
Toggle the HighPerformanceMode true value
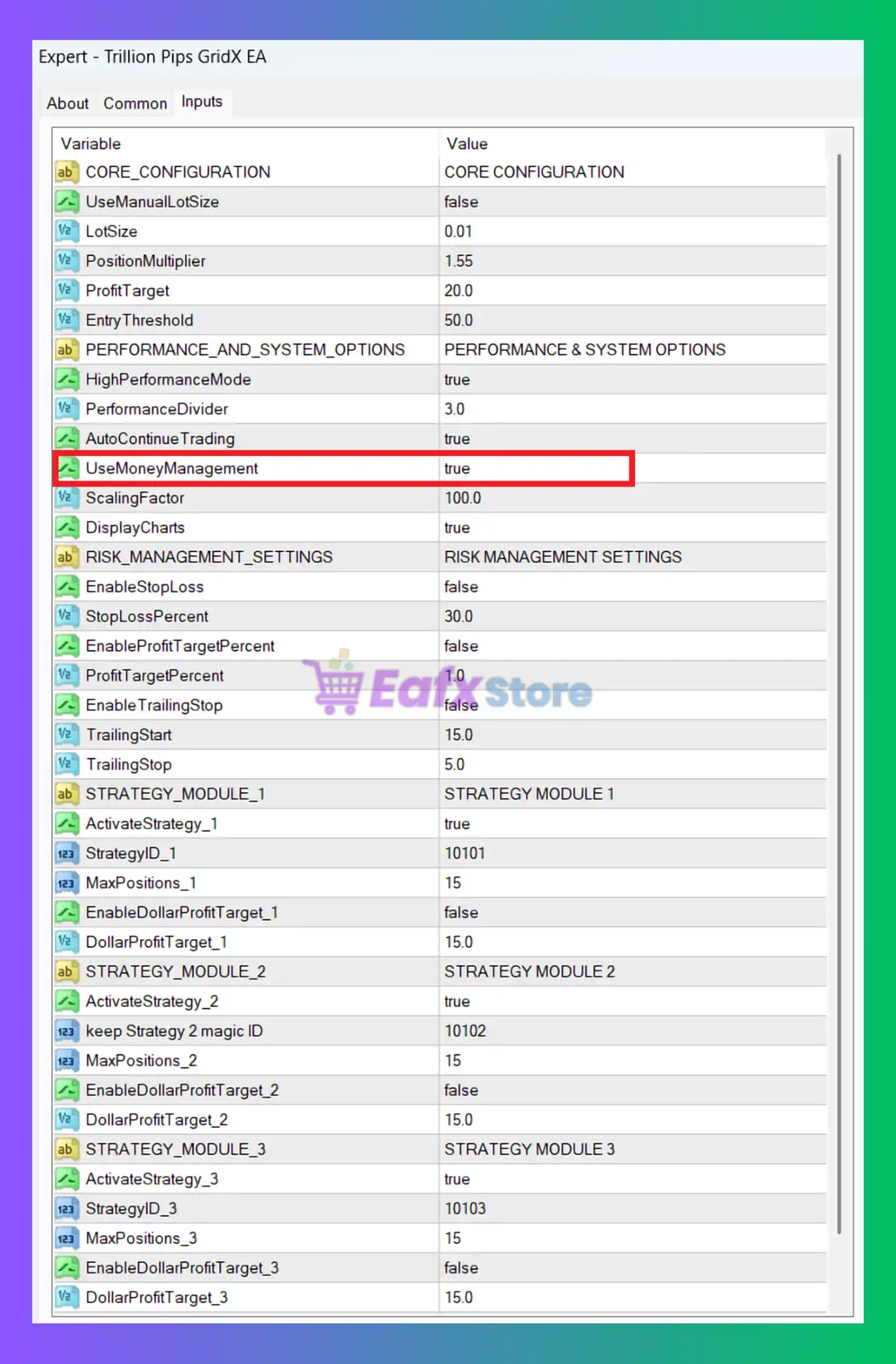(457, 380)
